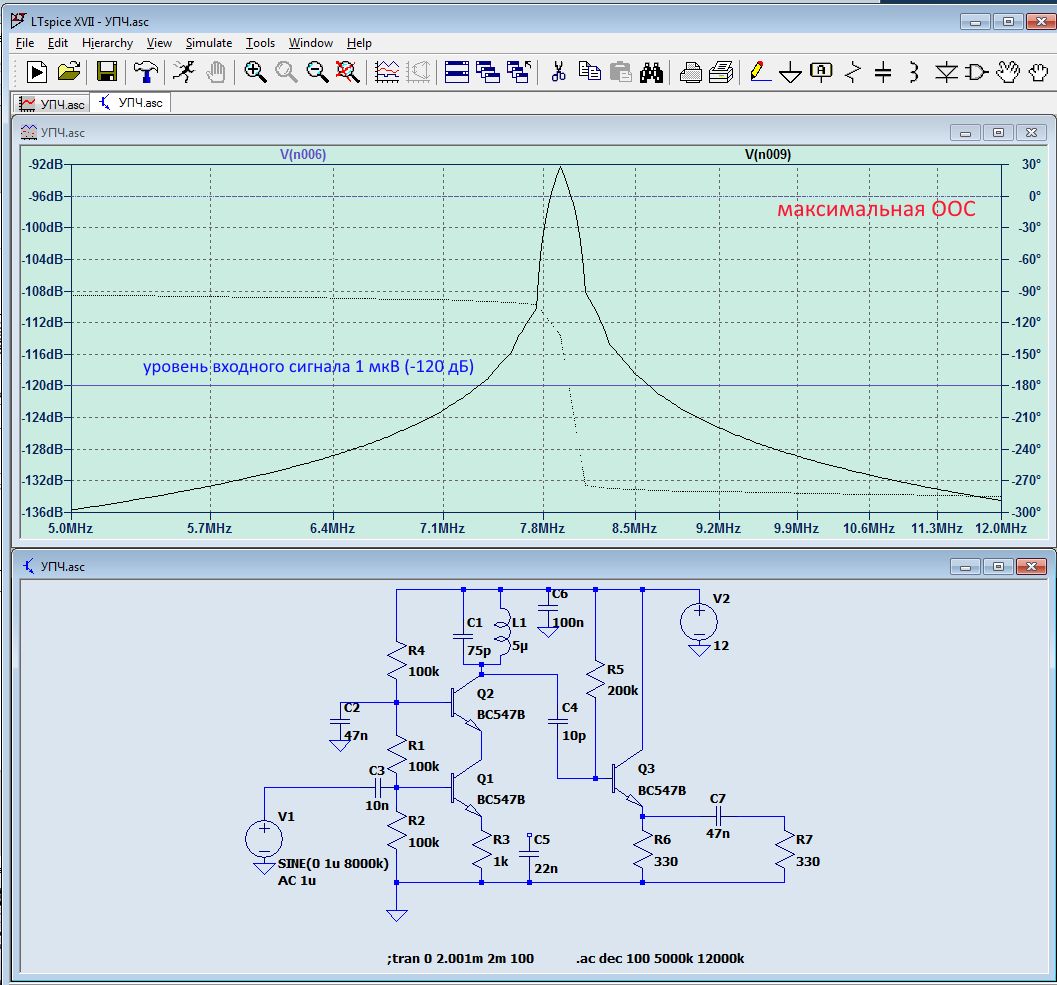Open the Hierarchy menu
The height and width of the screenshot is (985, 1057).
pos(107,42)
